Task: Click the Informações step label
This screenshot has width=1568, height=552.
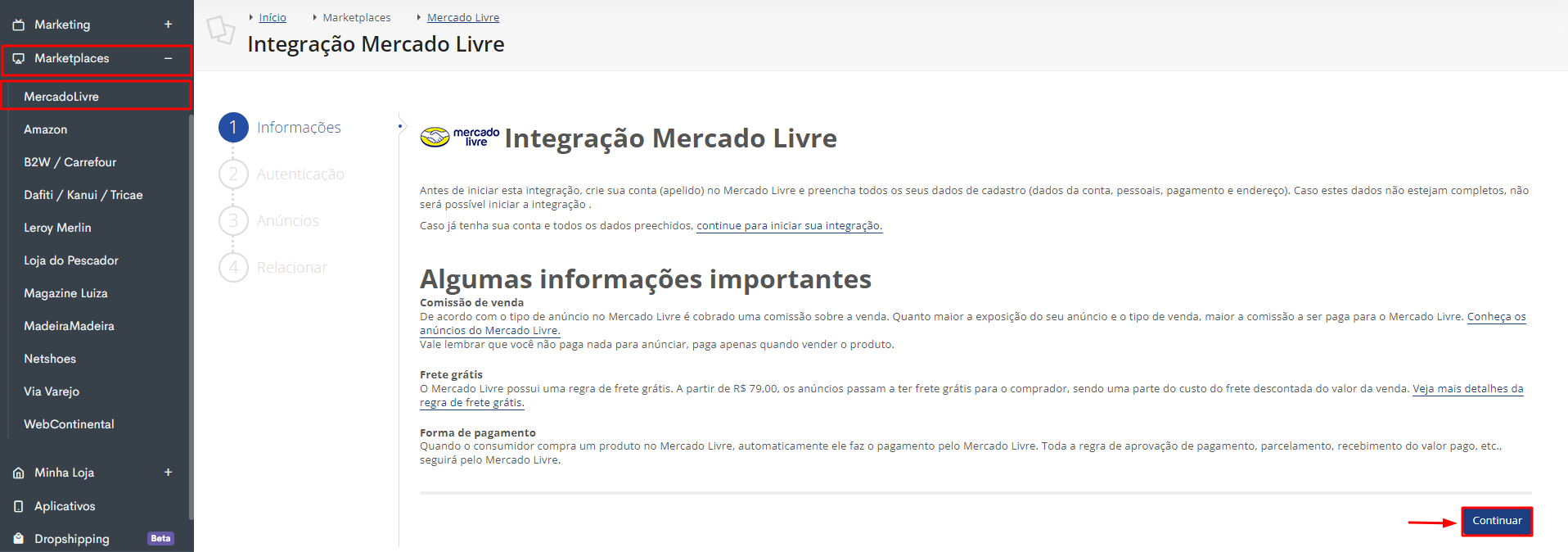Action: point(299,127)
